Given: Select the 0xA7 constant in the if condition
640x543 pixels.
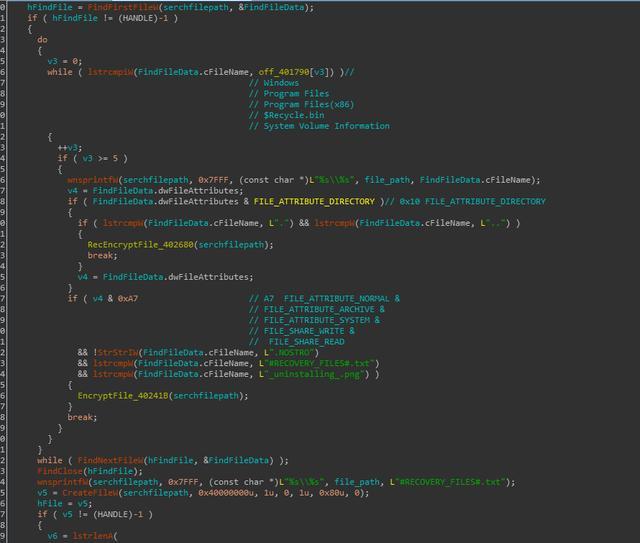Looking at the screenshot, I should click(128, 299).
